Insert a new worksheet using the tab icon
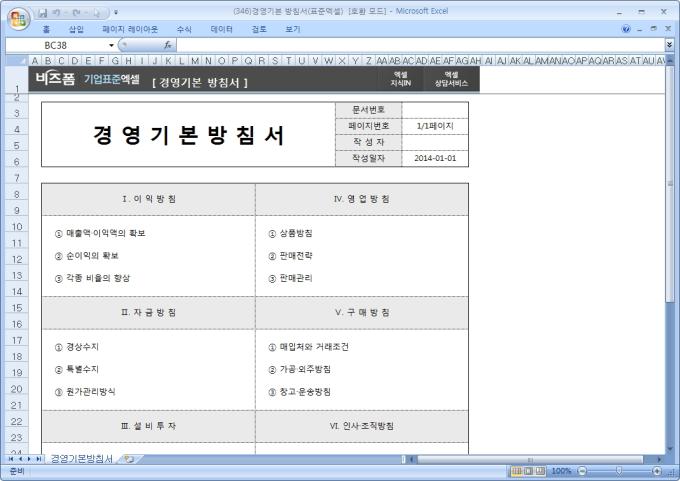The height and width of the screenshot is (481, 680). click(128, 458)
